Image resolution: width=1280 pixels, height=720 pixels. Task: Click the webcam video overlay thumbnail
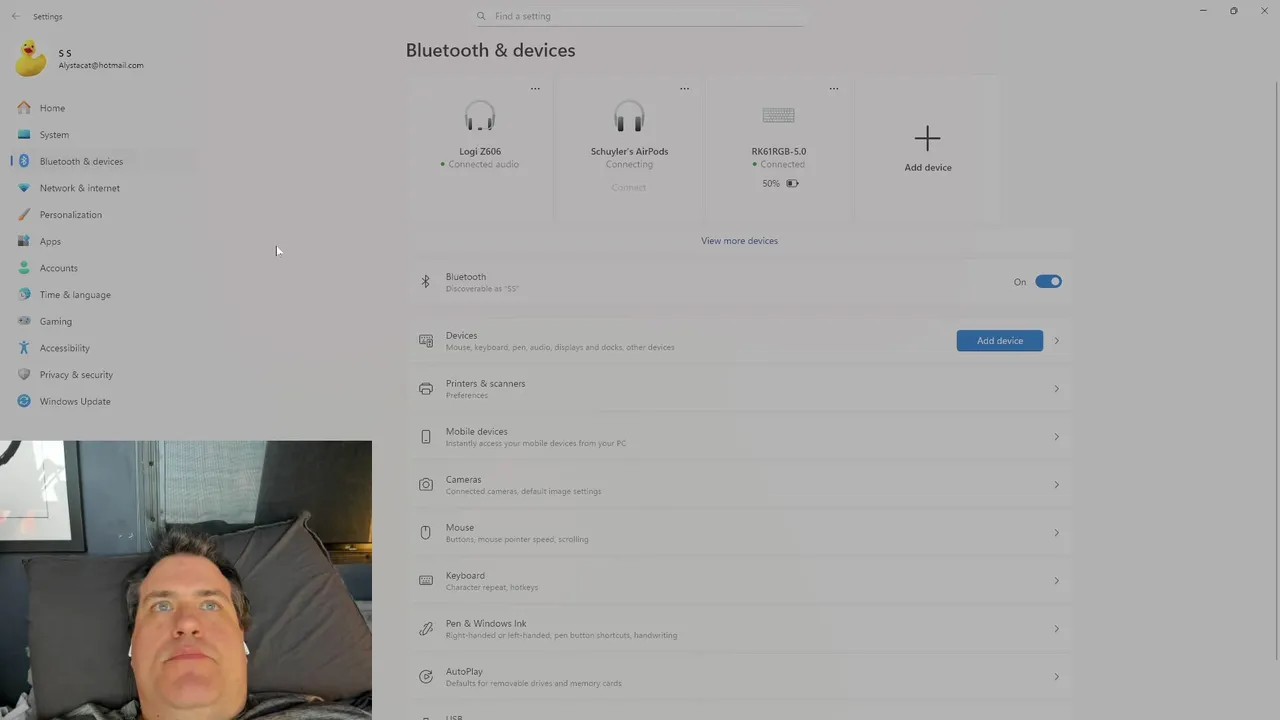click(x=186, y=580)
